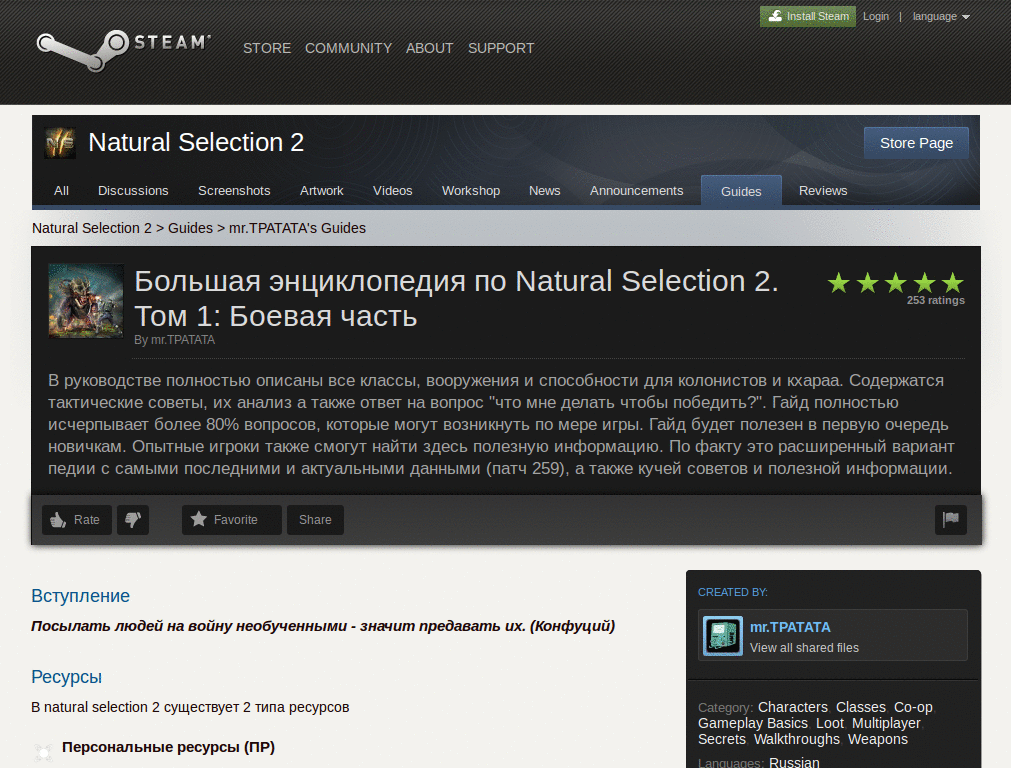Click Natural Selection 2 breadcrumb link

(91, 228)
